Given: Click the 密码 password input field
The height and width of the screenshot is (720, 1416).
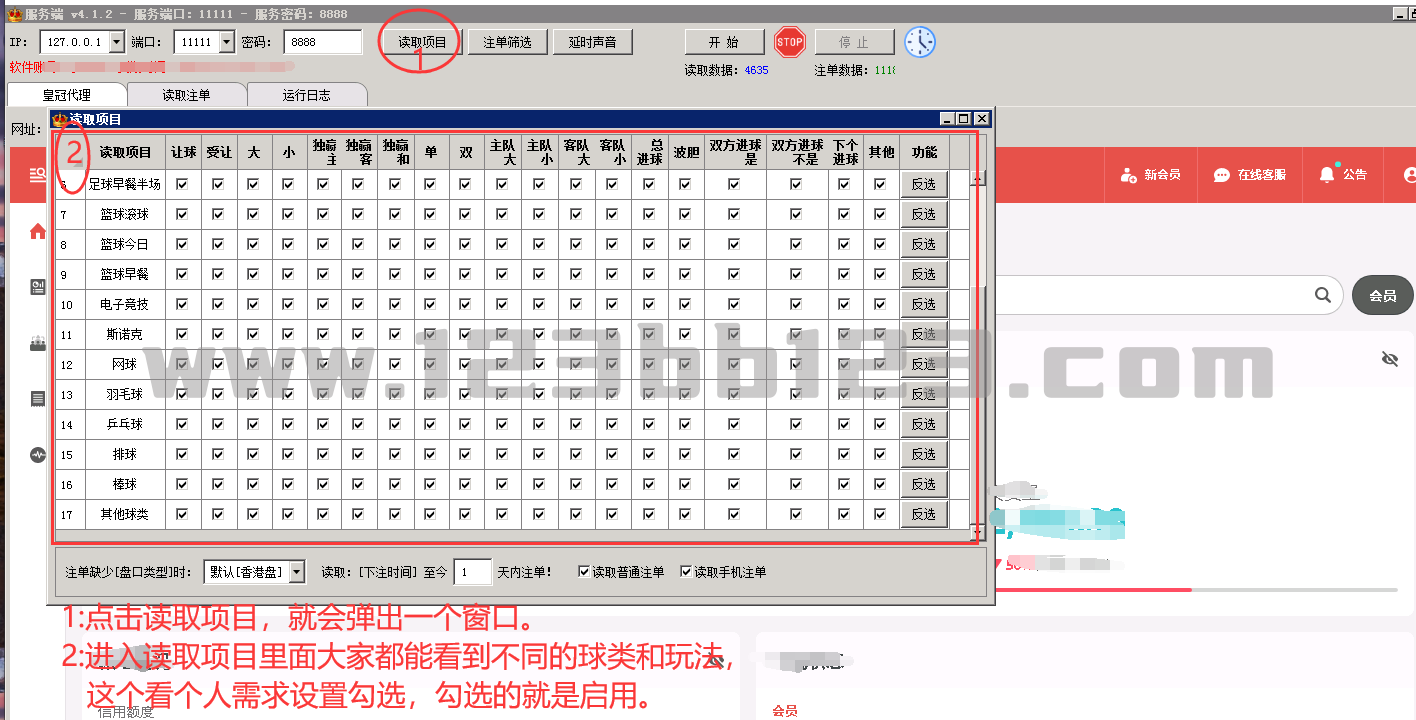Looking at the screenshot, I should pos(322,42).
